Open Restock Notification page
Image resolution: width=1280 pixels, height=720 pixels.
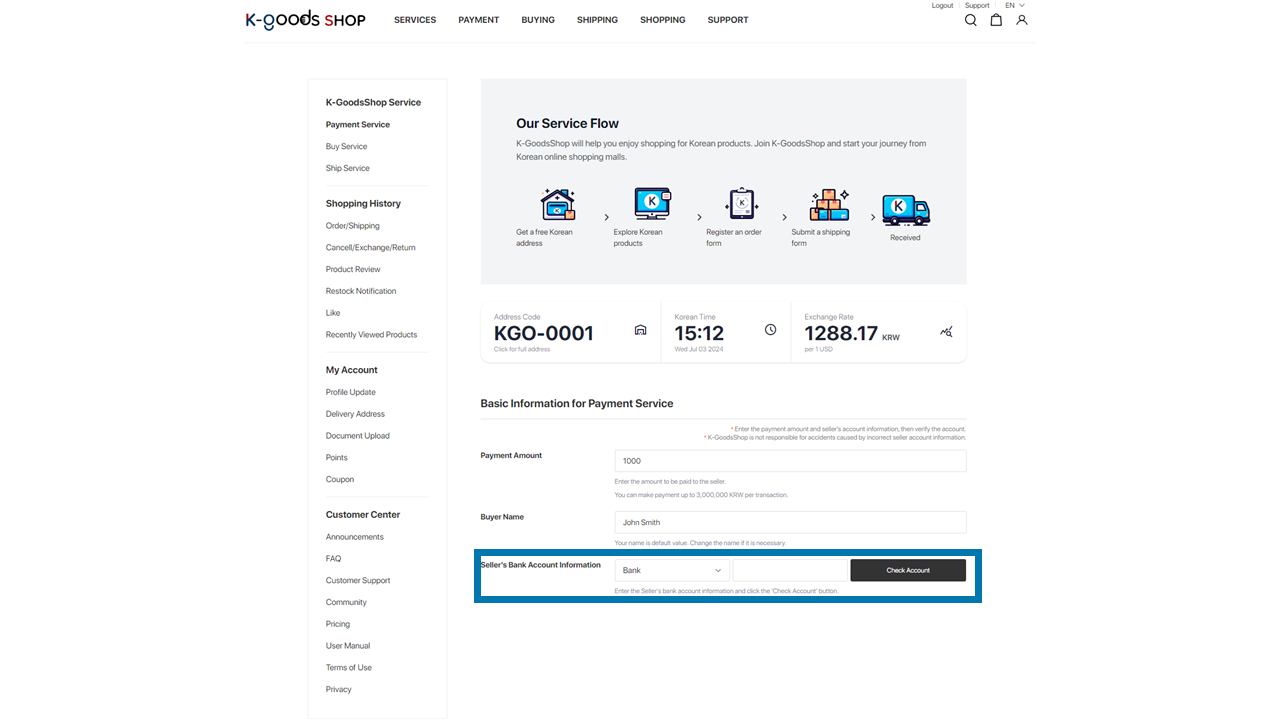(361, 292)
